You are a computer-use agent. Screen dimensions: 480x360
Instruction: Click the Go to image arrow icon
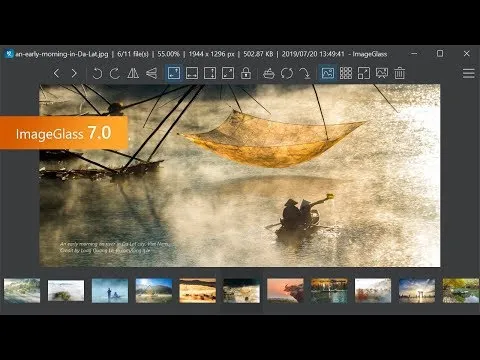tap(304, 73)
